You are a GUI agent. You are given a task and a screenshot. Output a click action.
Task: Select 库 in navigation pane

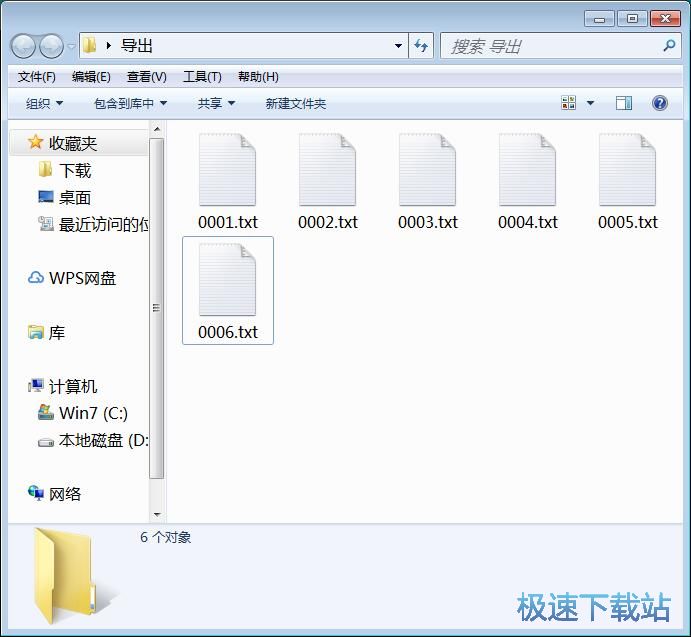click(x=47, y=332)
